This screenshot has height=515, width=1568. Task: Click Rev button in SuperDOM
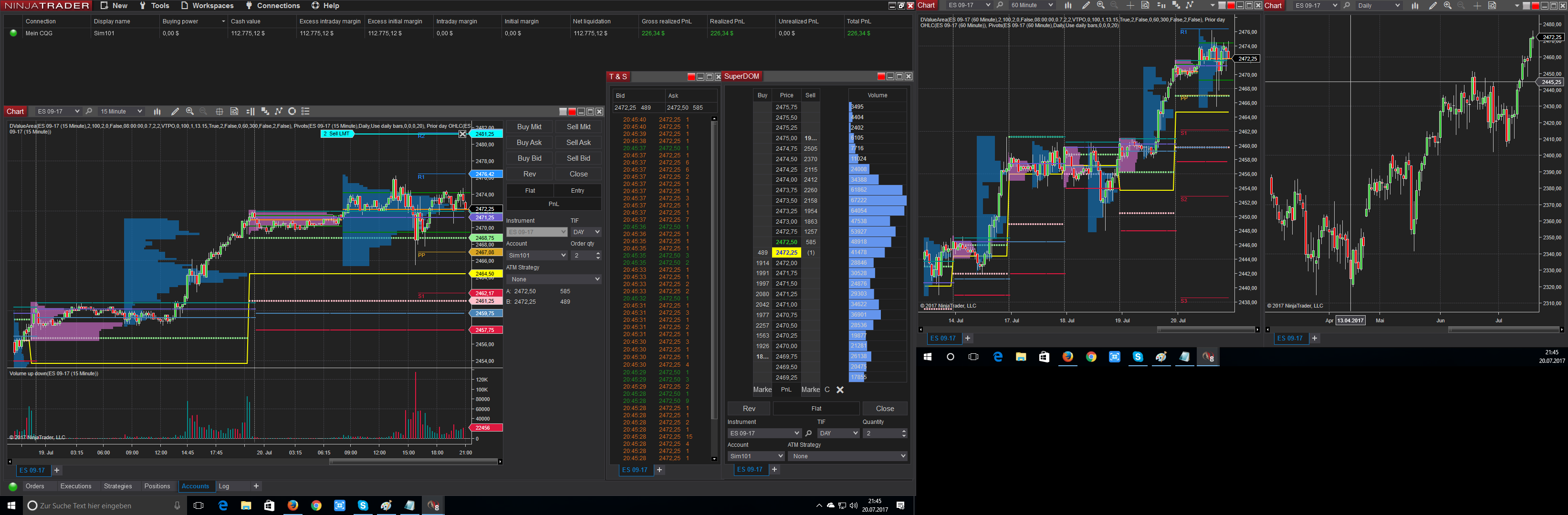coord(749,409)
